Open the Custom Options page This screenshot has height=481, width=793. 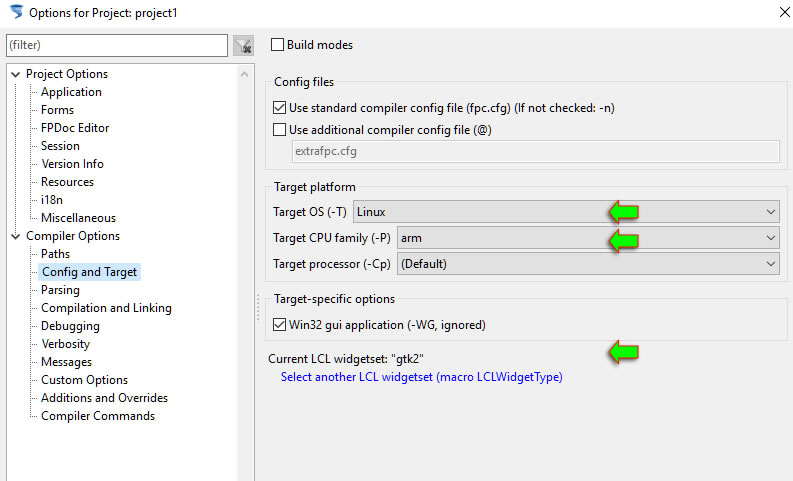[x=84, y=380]
